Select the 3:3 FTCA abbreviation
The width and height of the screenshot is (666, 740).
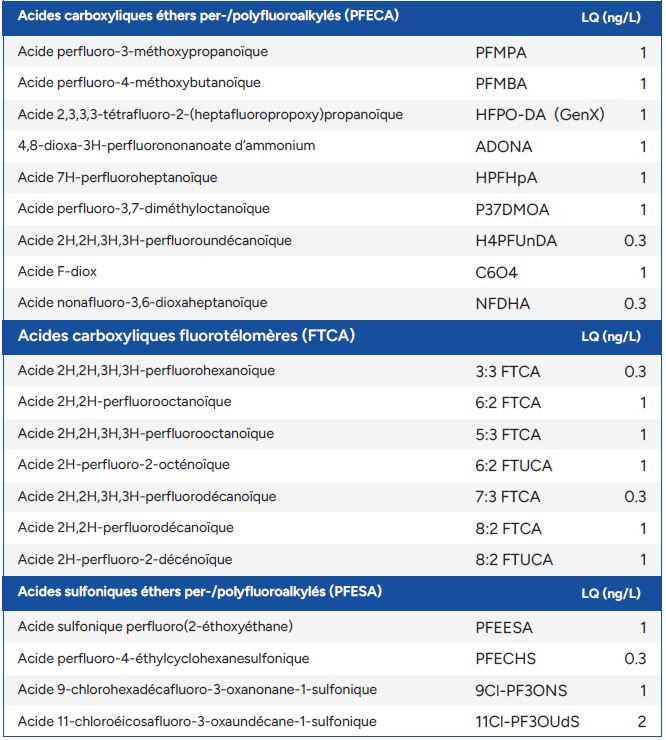coord(508,372)
